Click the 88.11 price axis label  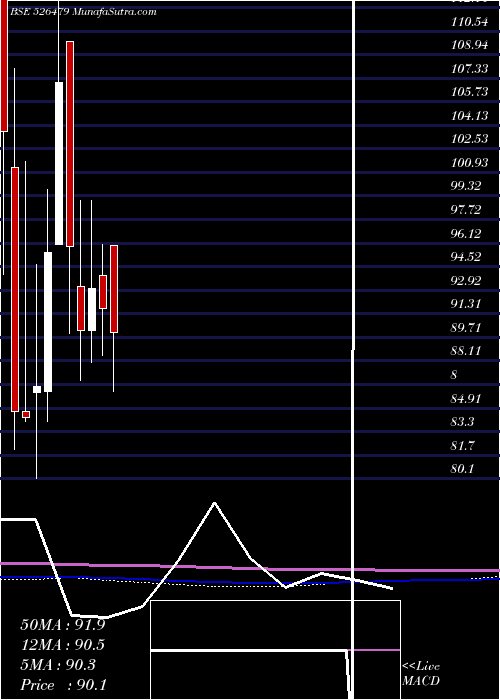click(x=466, y=351)
